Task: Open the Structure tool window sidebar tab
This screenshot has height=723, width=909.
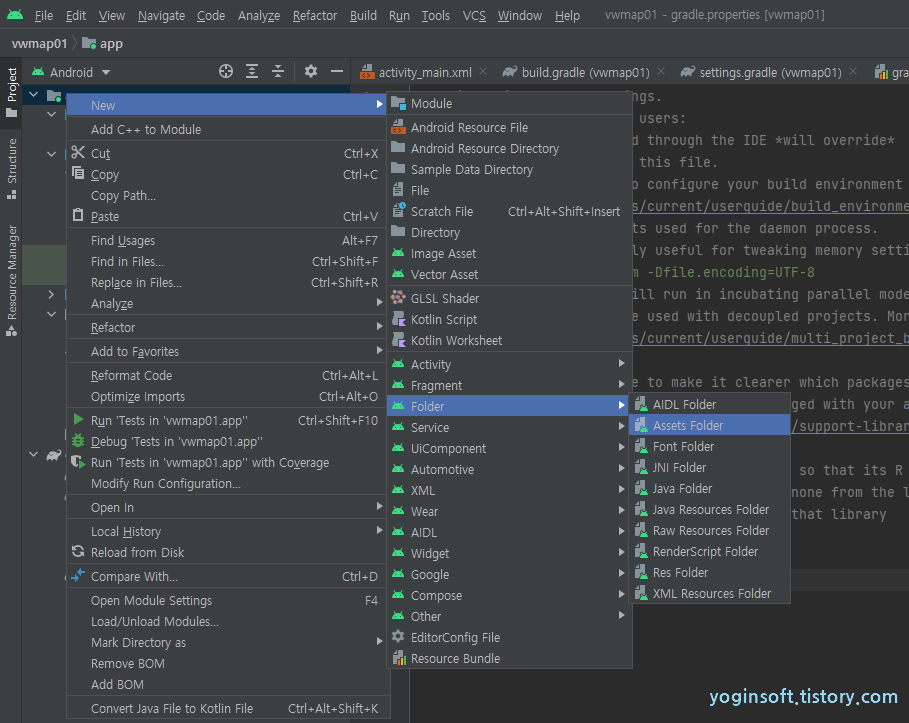Action: pos(12,168)
